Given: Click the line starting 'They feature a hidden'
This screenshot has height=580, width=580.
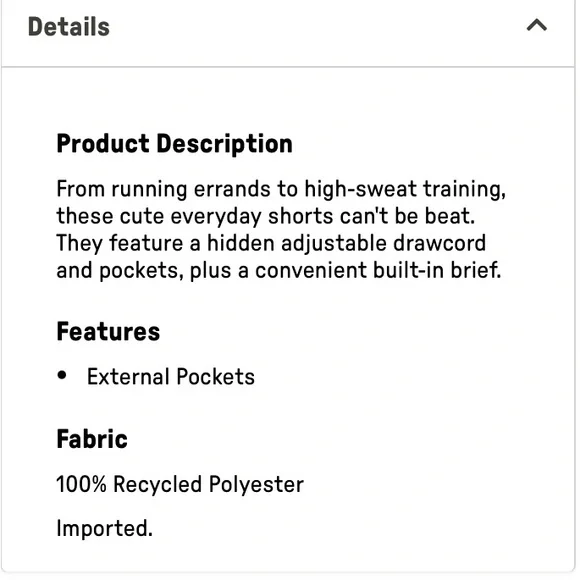Looking at the screenshot, I should point(271,244).
